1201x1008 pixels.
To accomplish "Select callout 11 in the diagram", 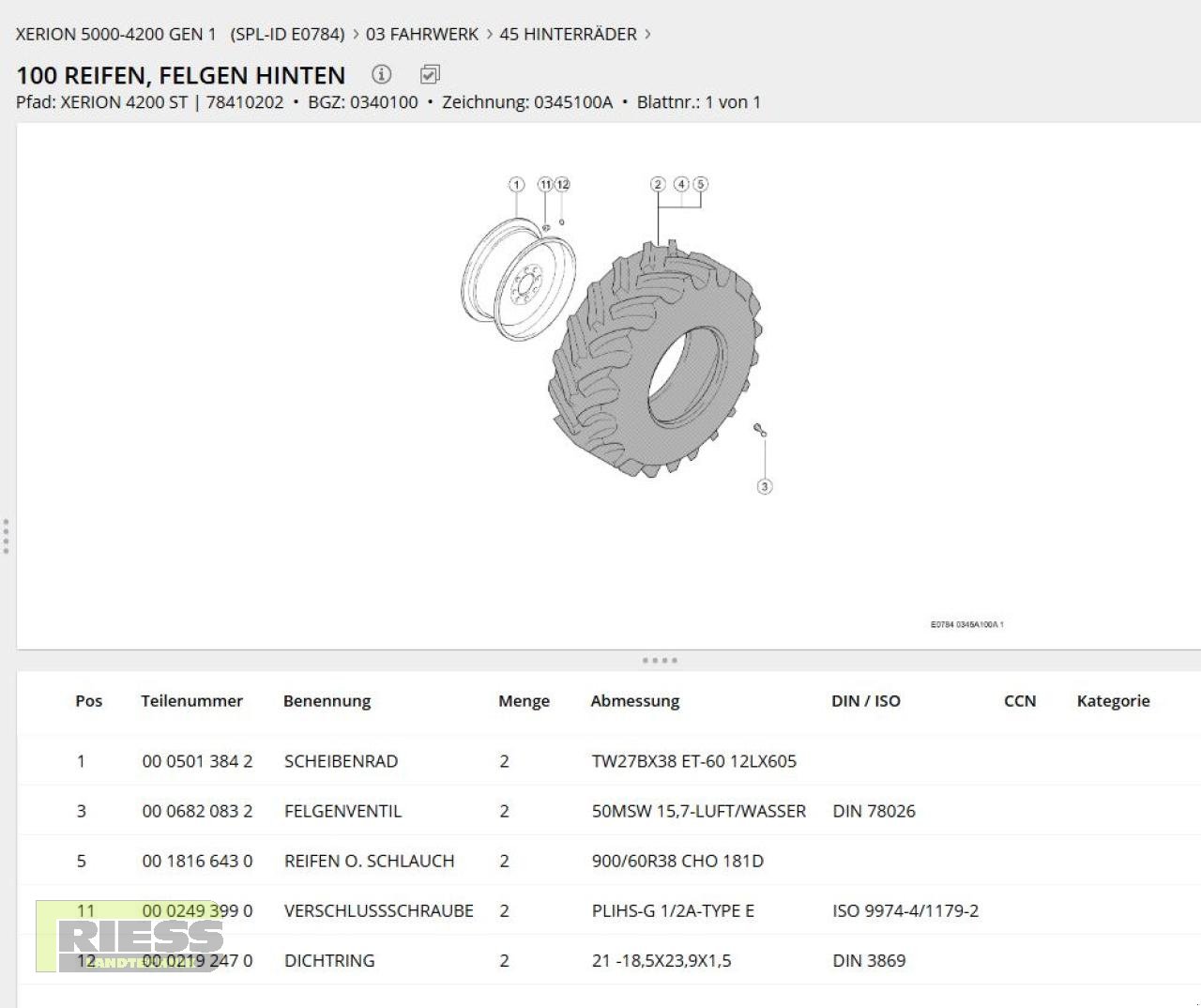I will pyautogui.click(x=545, y=184).
